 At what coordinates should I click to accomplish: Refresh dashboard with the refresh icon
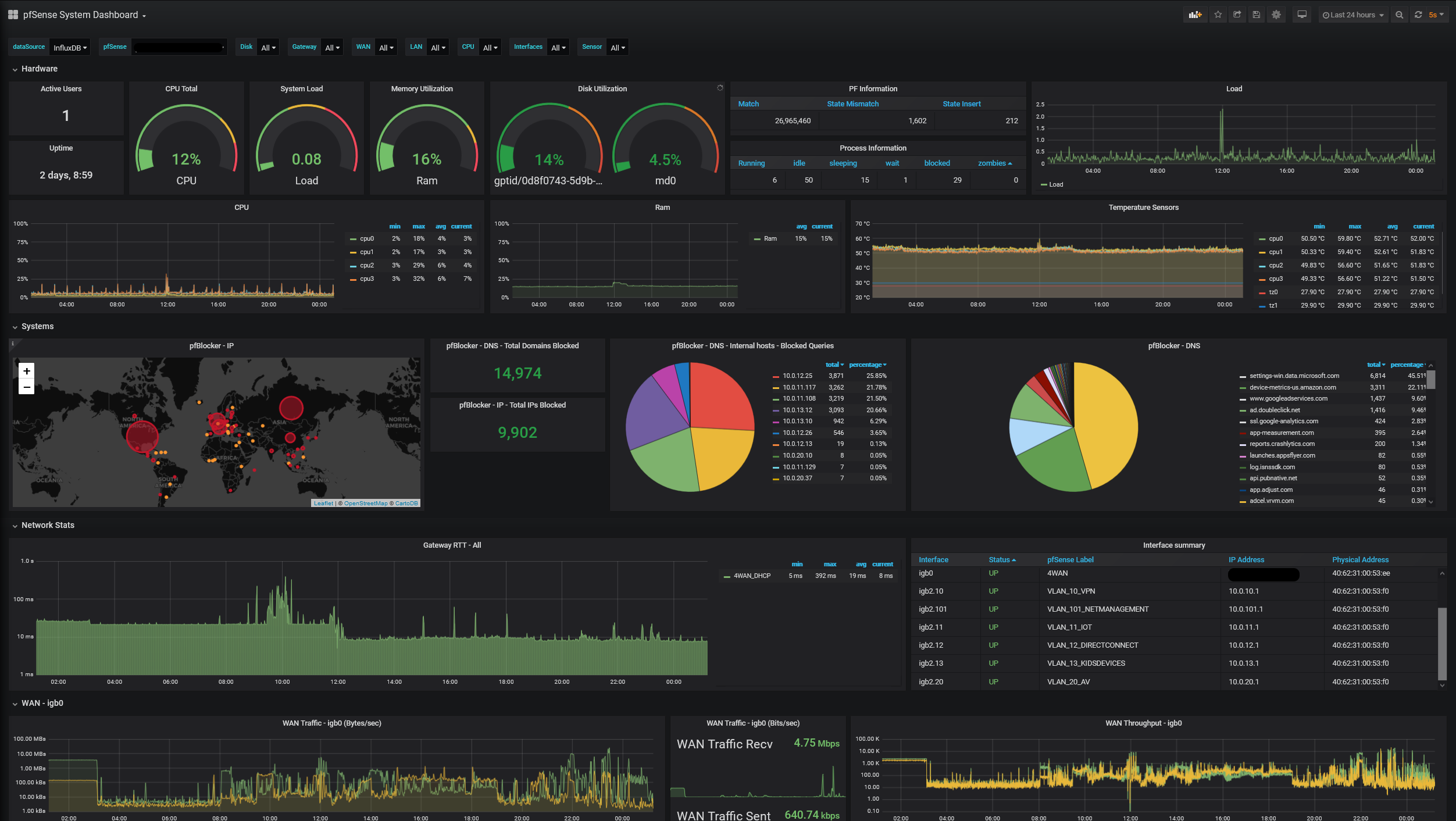pyautogui.click(x=1419, y=15)
